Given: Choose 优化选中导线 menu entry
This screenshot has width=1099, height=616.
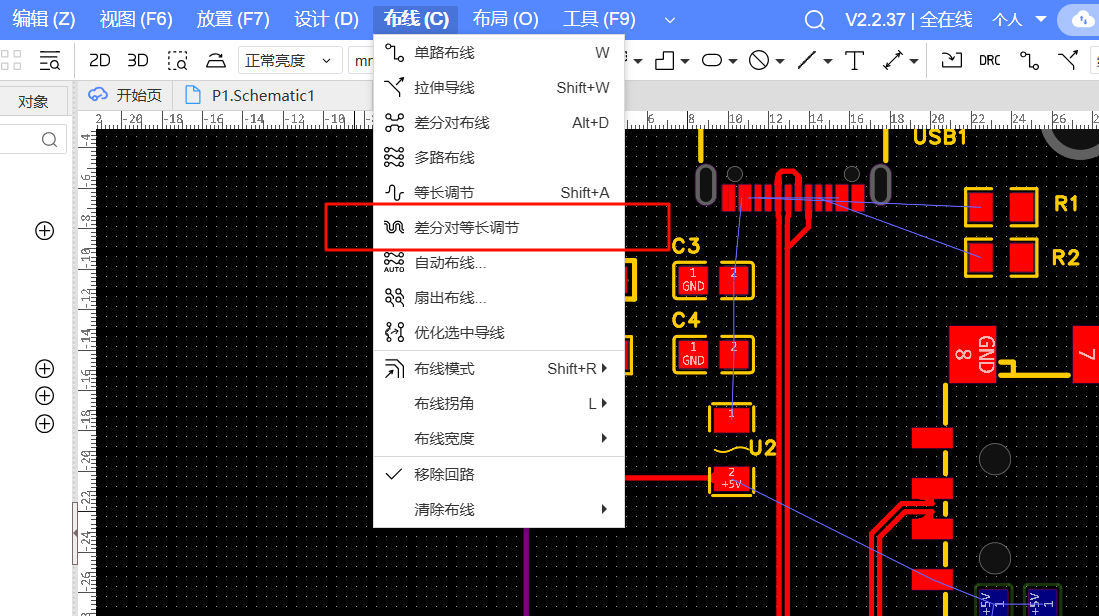Looking at the screenshot, I should click(x=498, y=333).
